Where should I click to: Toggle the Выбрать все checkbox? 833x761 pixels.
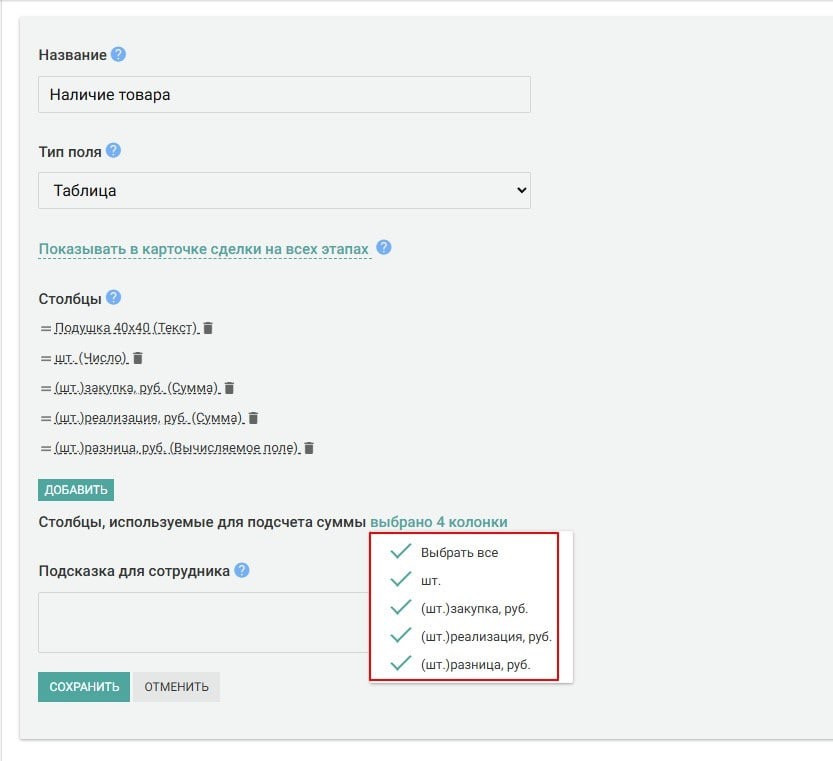(401, 552)
